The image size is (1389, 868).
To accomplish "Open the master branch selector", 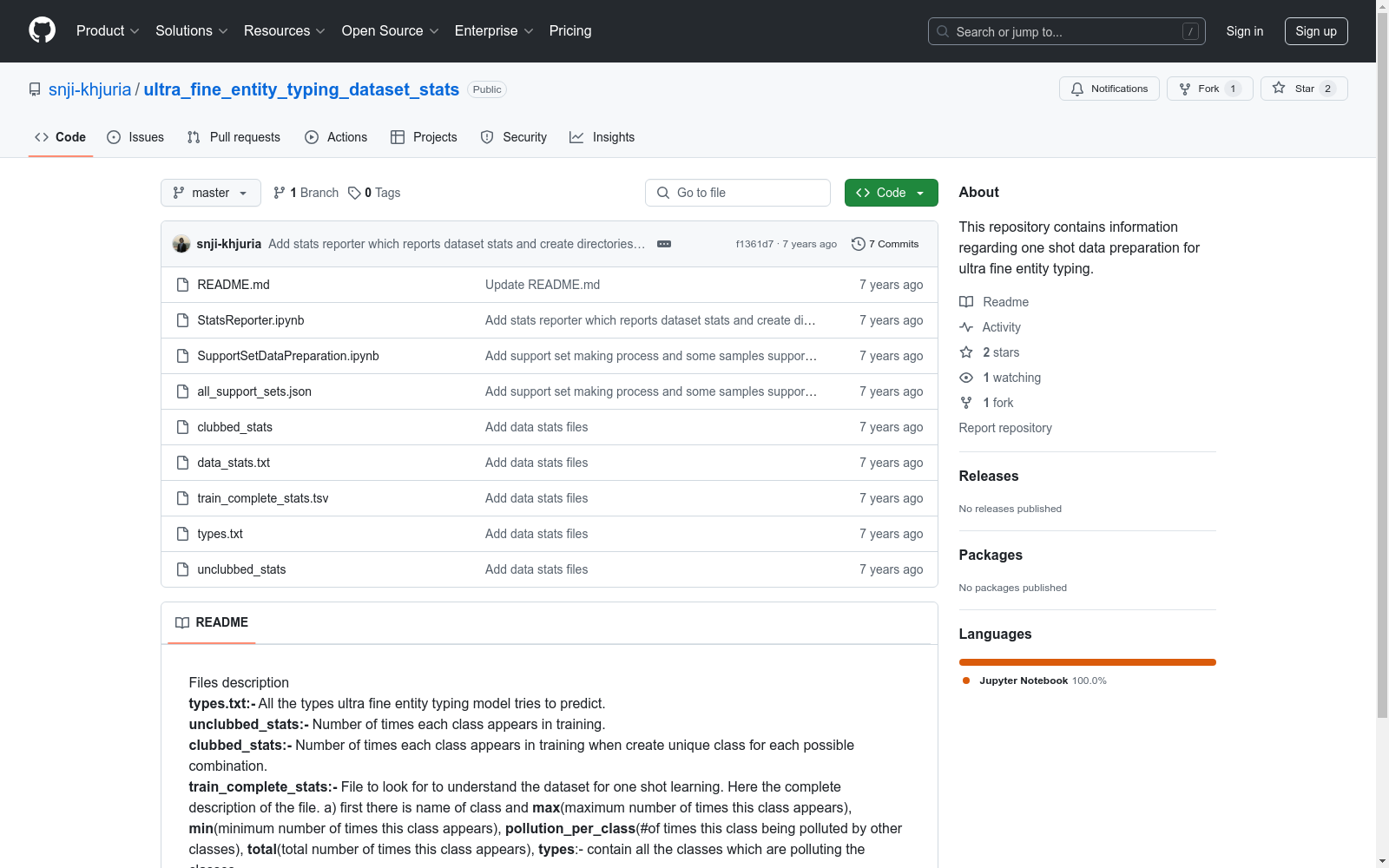I will pyautogui.click(x=211, y=193).
